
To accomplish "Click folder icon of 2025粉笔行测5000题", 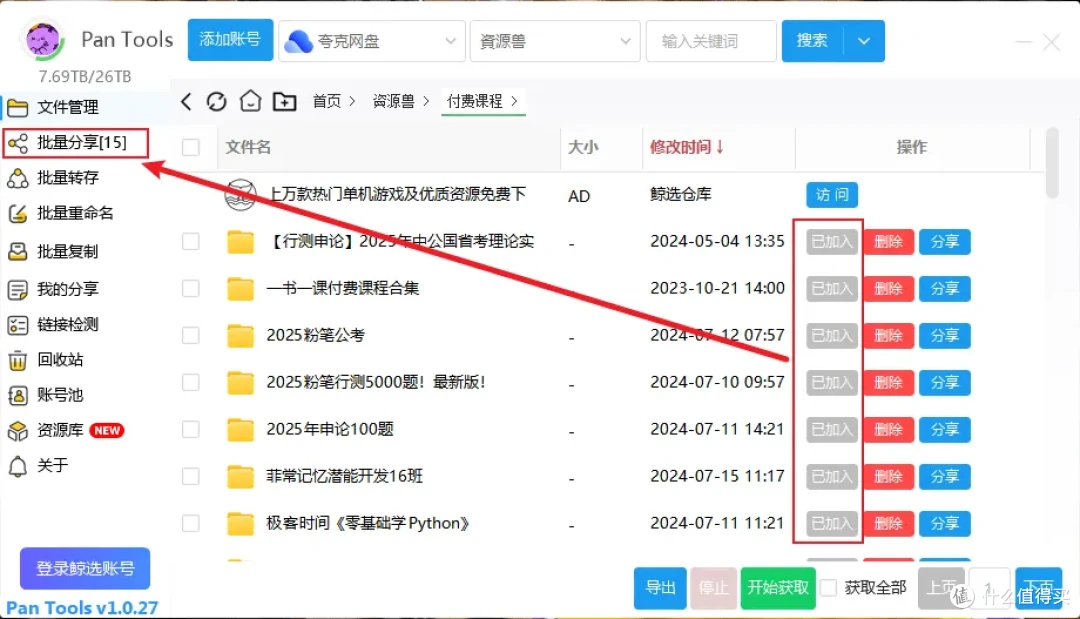I will (x=240, y=383).
